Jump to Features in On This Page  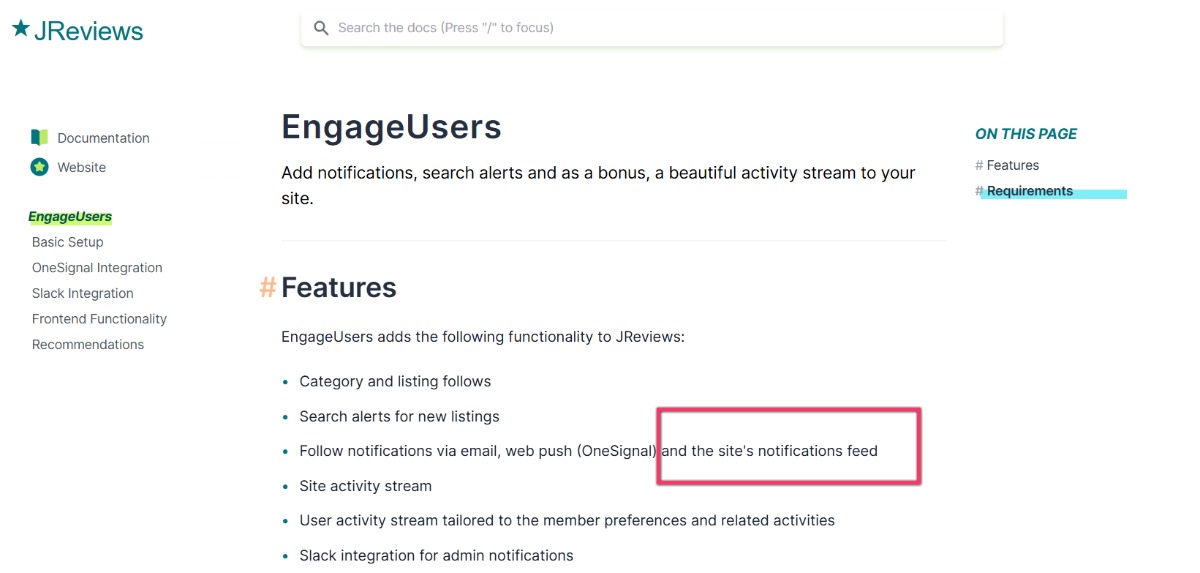1013,165
